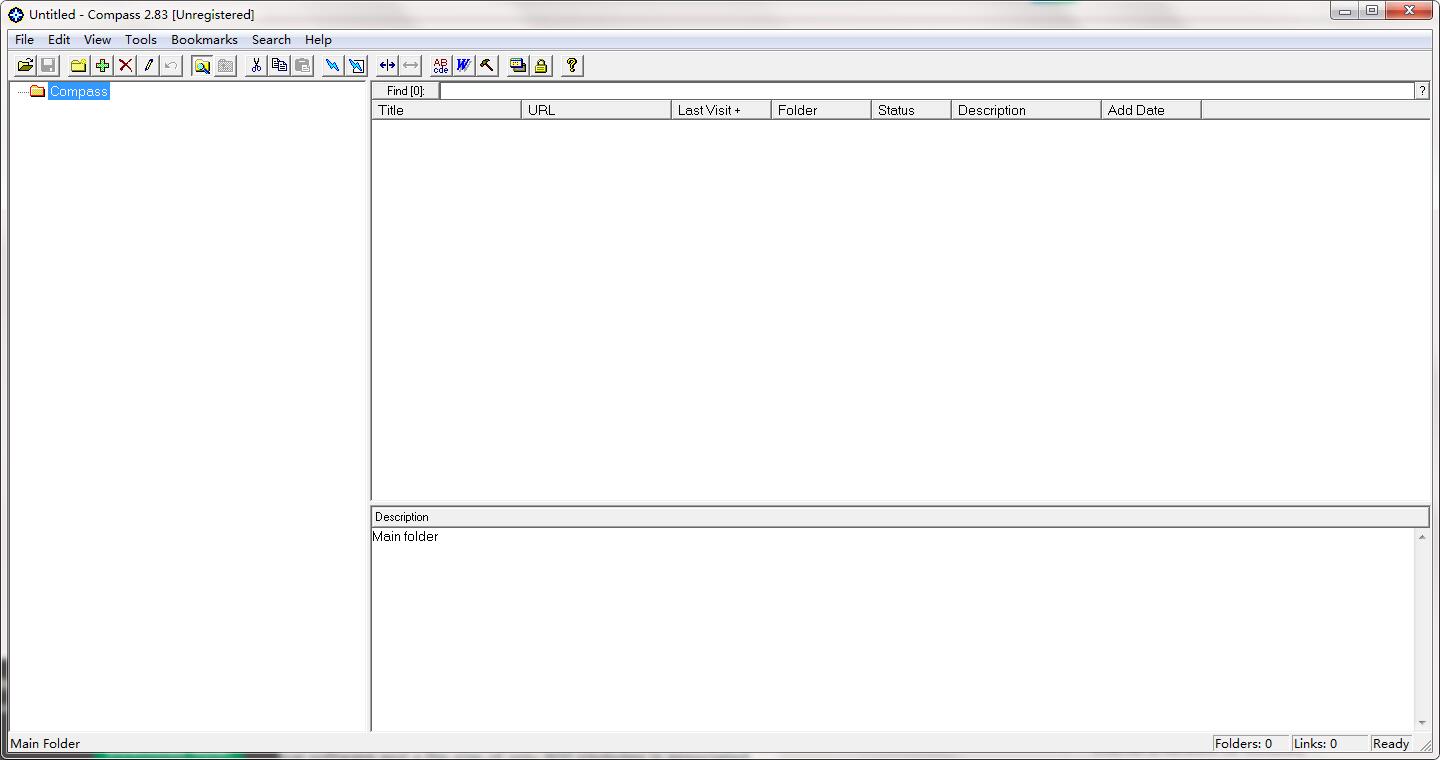1440x760 pixels.
Task: Add a new bookmark with the green plus icon
Action: 102,66
